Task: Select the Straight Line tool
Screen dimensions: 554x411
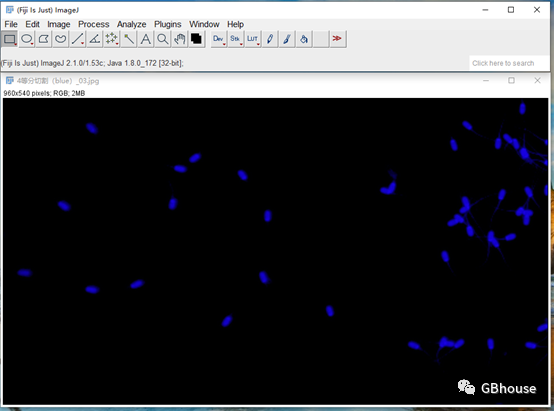Action: pyautogui.click(x=77, y=39)
